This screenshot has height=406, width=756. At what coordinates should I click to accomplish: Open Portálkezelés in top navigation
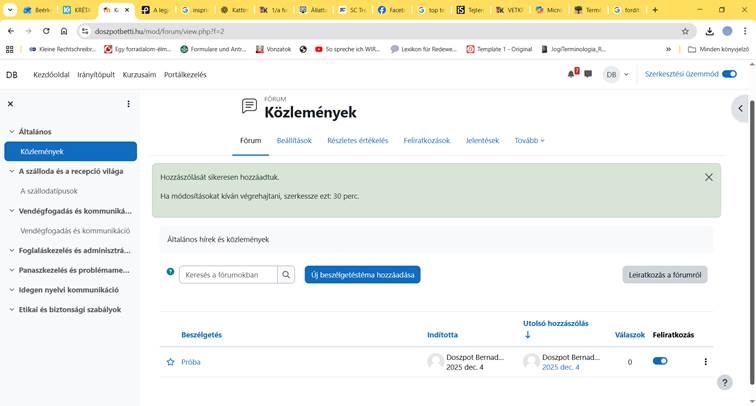(185, 75)
